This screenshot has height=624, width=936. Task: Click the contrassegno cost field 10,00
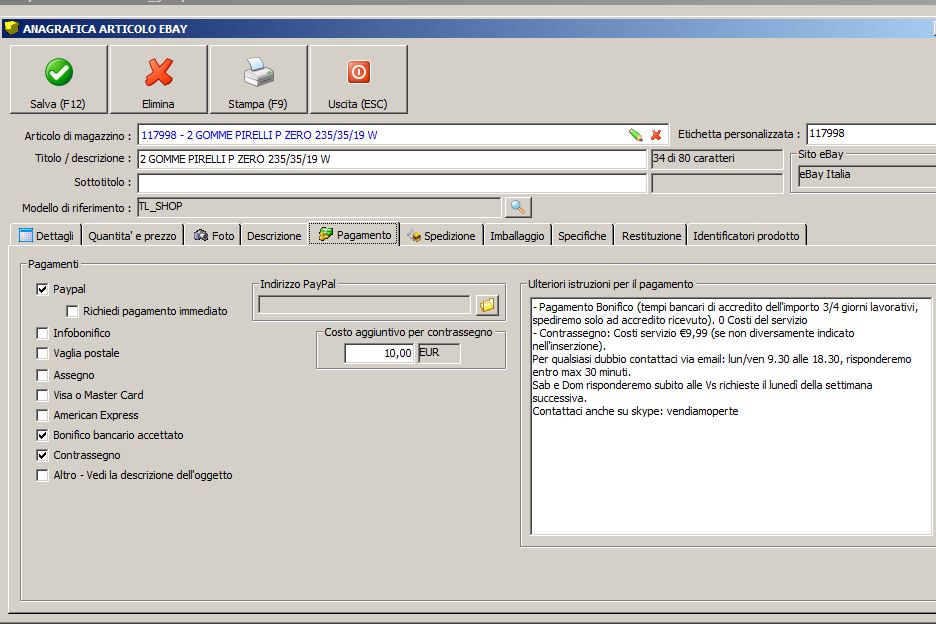pos(379,353)
